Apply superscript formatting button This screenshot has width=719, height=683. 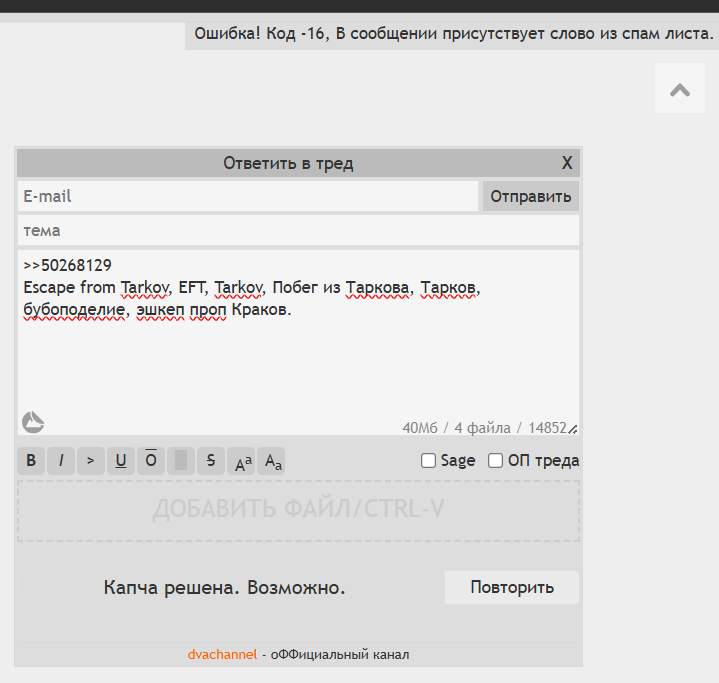pyautogui.click(x=241, y=461)
